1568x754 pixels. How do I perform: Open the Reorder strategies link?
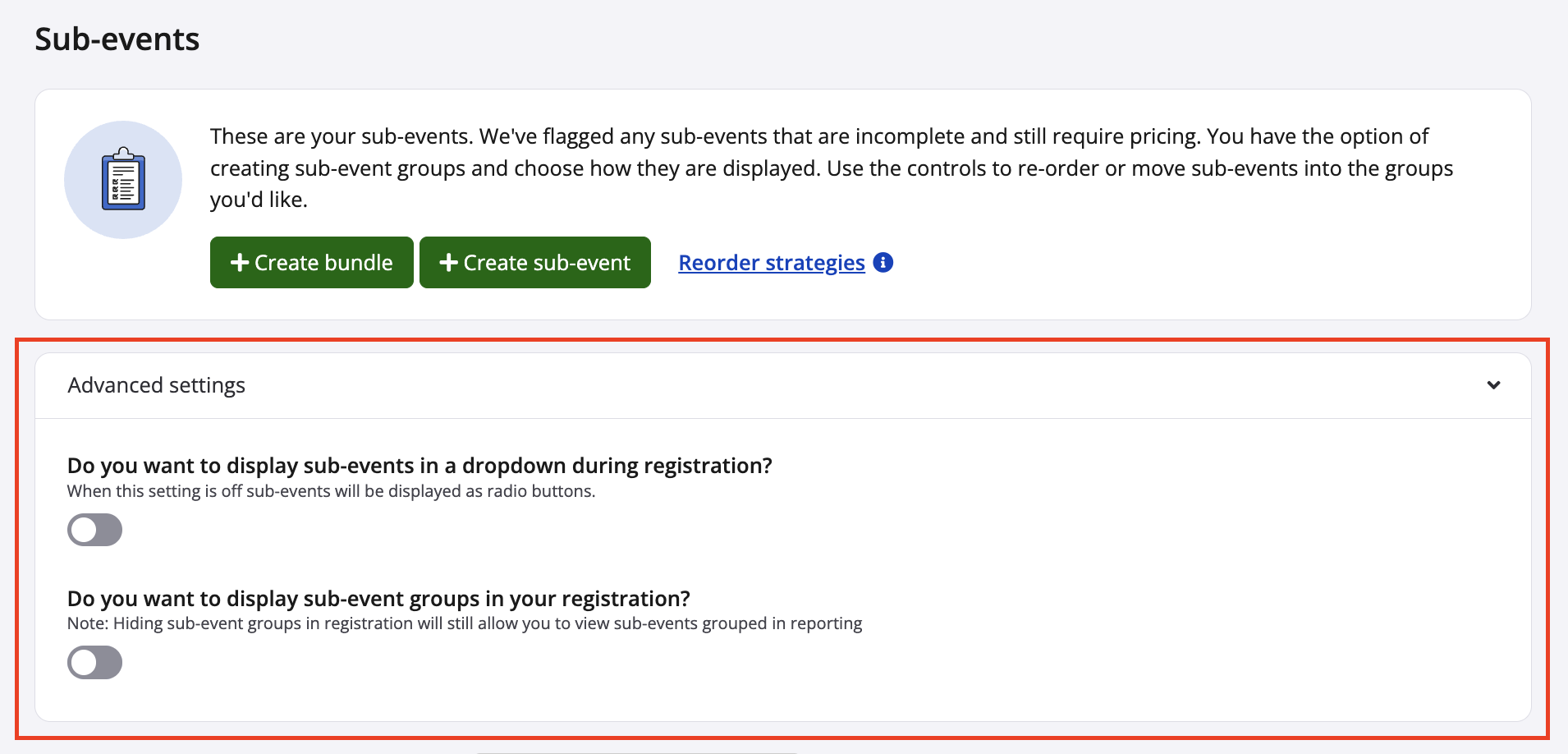click(771, 263)
